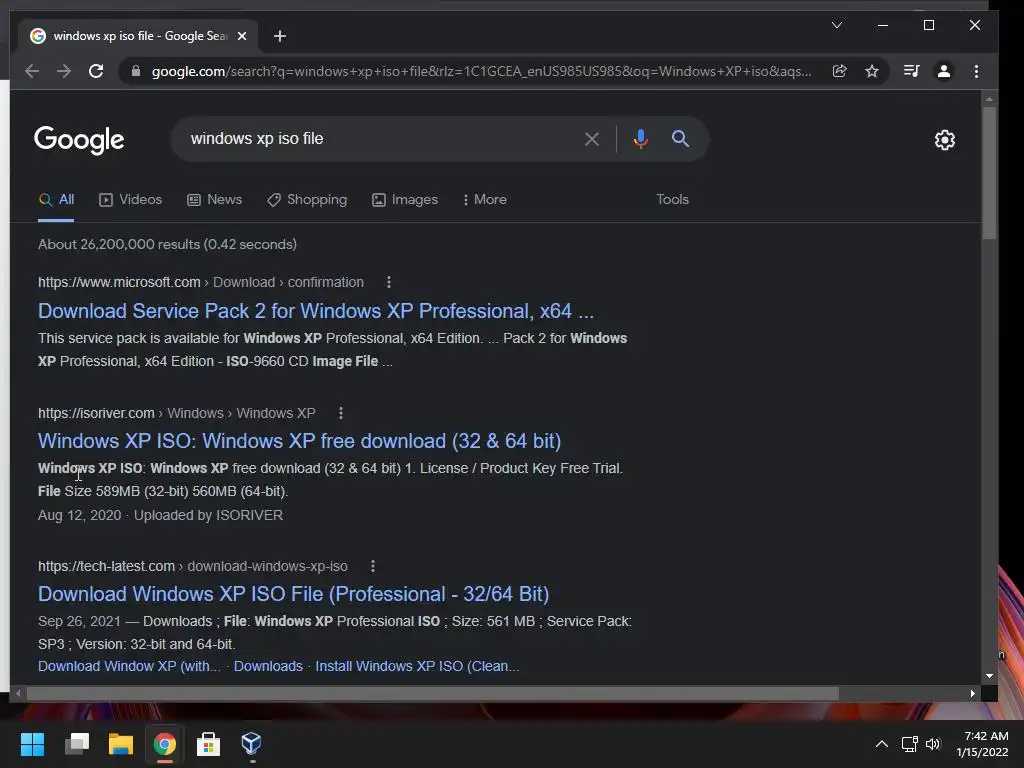Image resolution: width=1024 pixels, height=768 pixels.
Task: Follow the Download Window XP (with... sitelink
Action: pyautogui.click(x=129, y=666)
